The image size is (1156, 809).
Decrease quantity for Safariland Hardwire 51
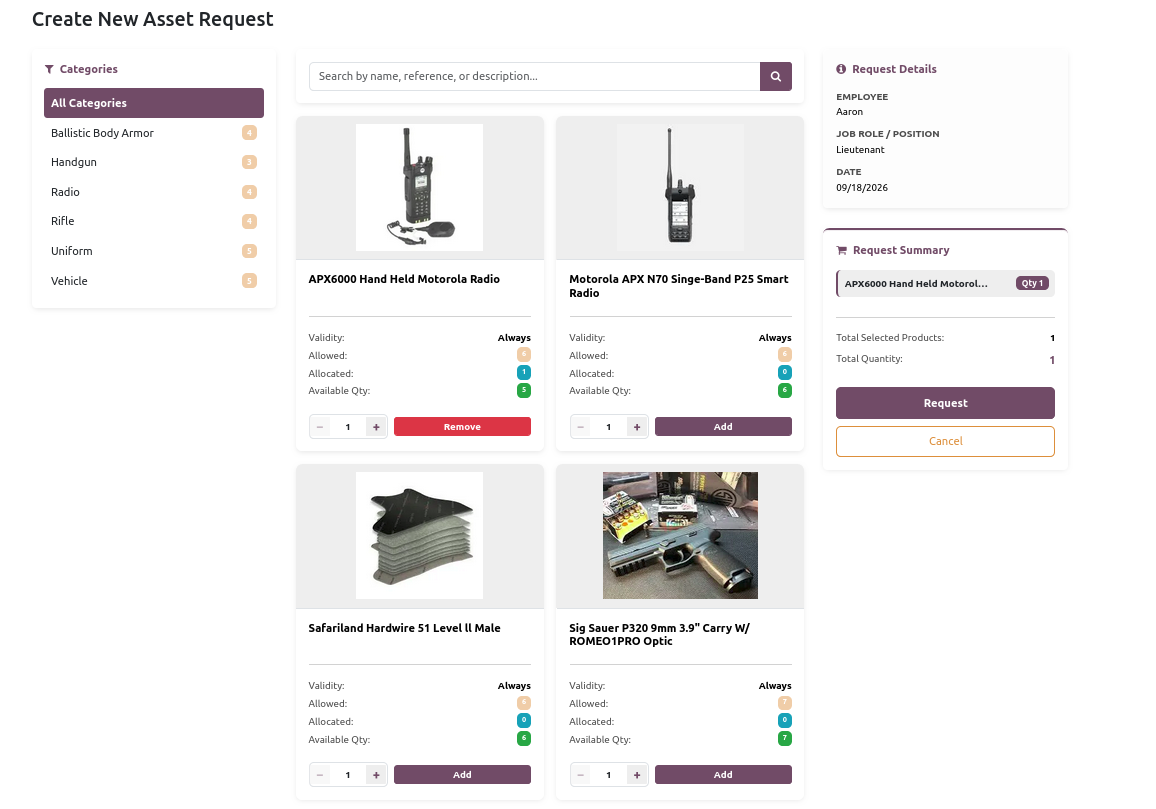(x=320, y=775)
